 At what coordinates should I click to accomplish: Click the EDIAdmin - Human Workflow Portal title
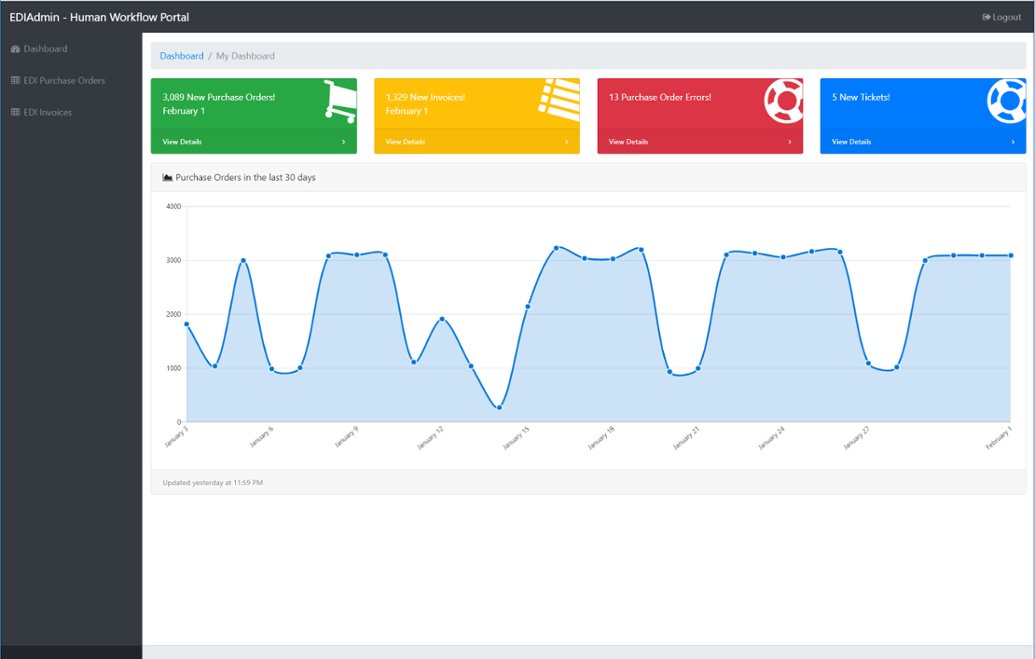[x=99, y=17]
